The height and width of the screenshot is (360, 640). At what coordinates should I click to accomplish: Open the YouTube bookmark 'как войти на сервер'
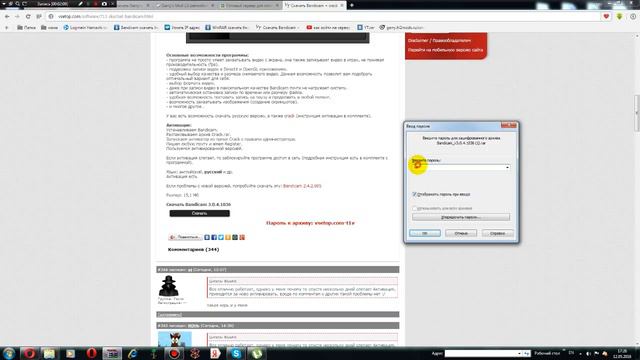(x=328, y=27)
